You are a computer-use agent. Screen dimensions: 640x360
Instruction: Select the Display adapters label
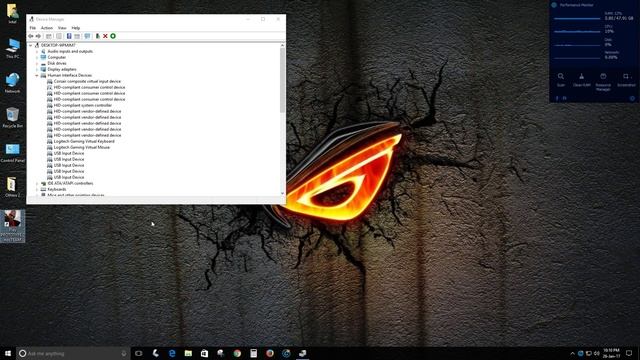(62, 69)
